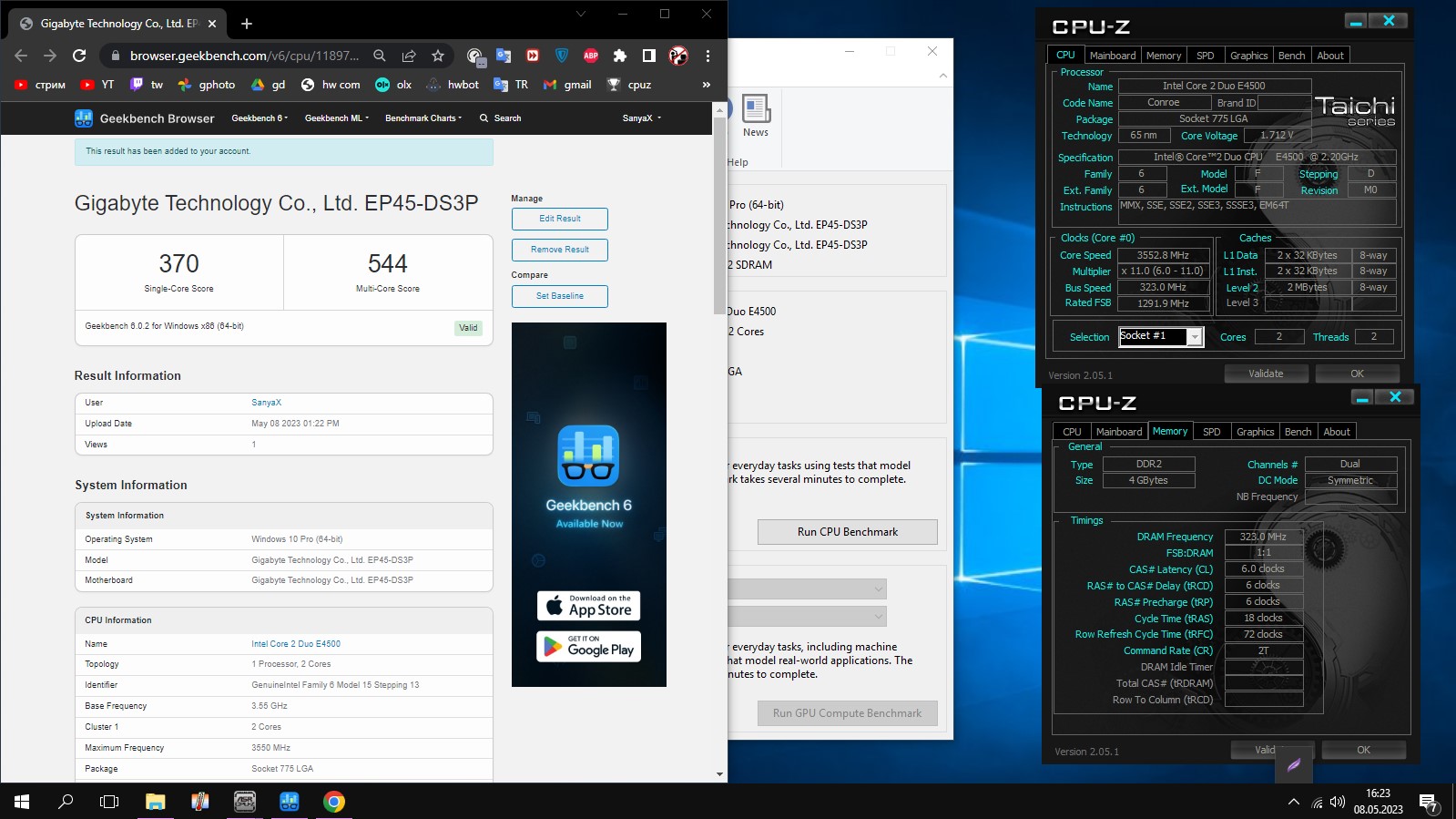This screenshot has width=1456, height=819.
Task: Click Download on the App Store badge
Action: click(588, 606)
